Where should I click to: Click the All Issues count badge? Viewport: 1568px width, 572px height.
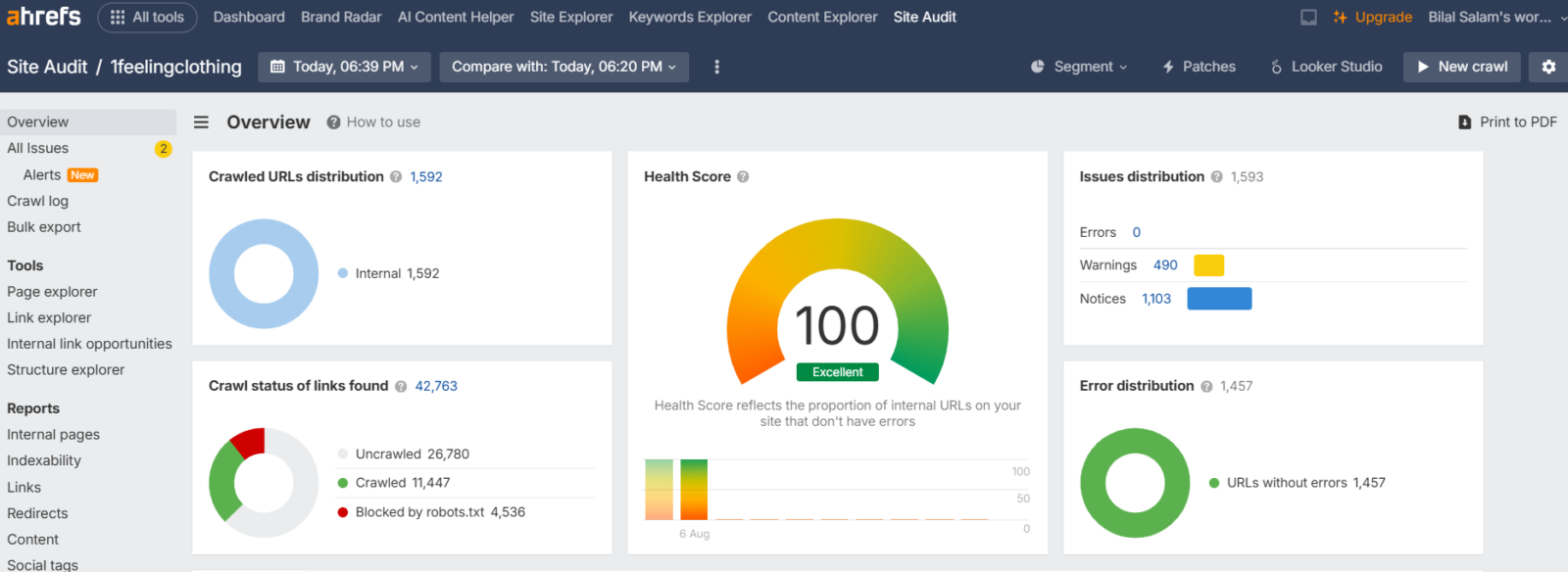click(x=163, y=149)
